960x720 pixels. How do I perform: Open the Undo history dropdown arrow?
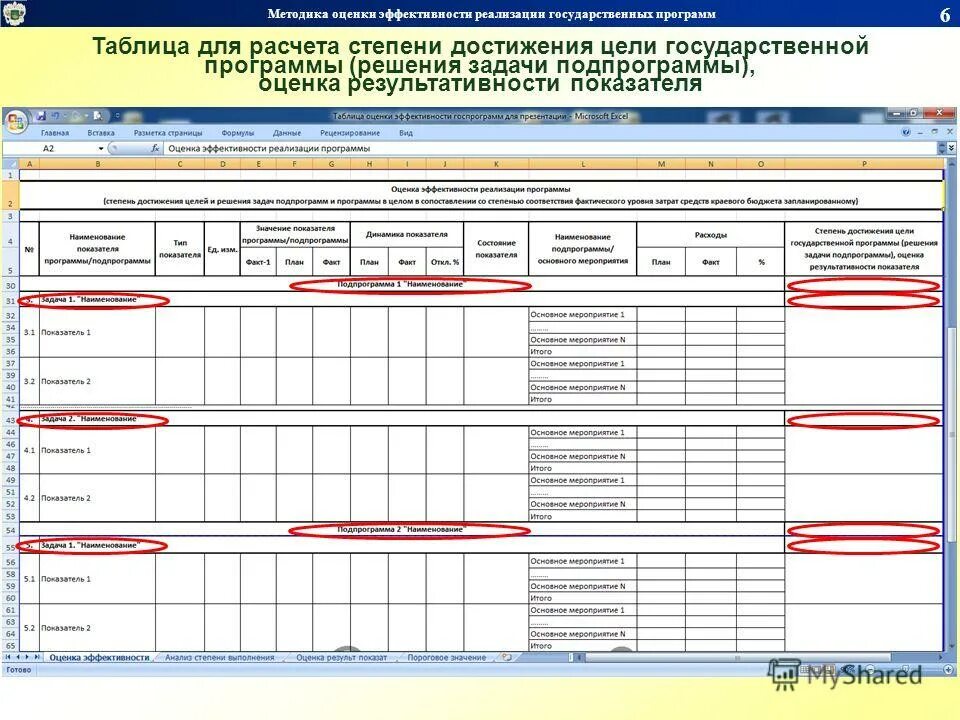(64, 115)
